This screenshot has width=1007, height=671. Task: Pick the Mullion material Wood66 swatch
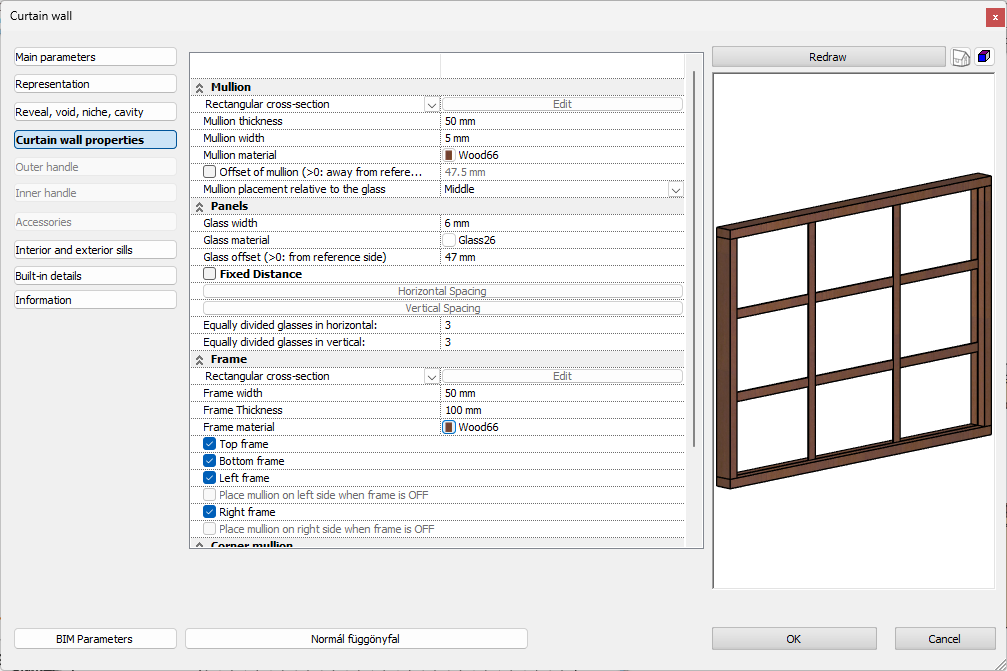click(x=449, y=155)
